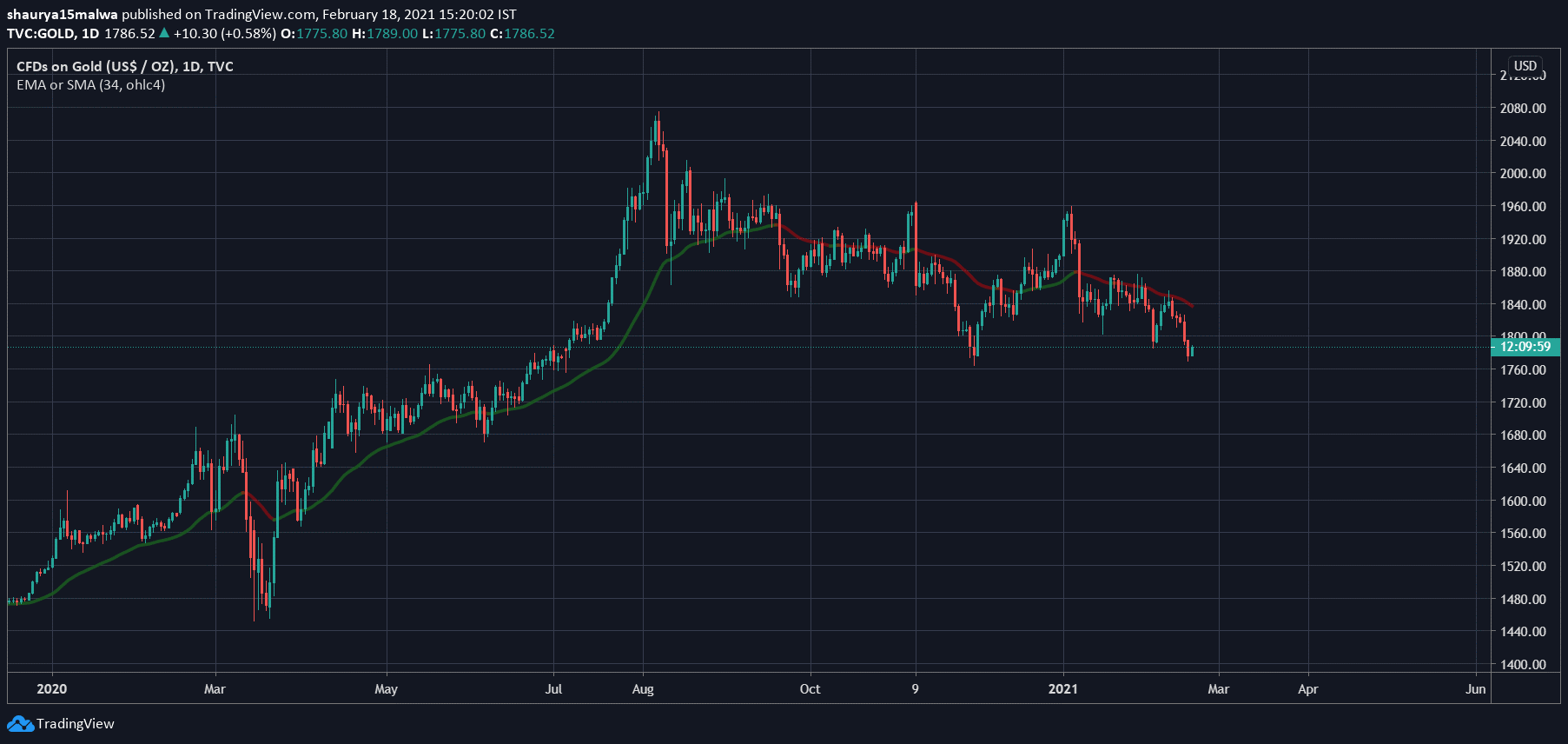Click the 1920.00 price axis label
The width and height of the screenshot is (1568, 744).
pos(1523,239)
